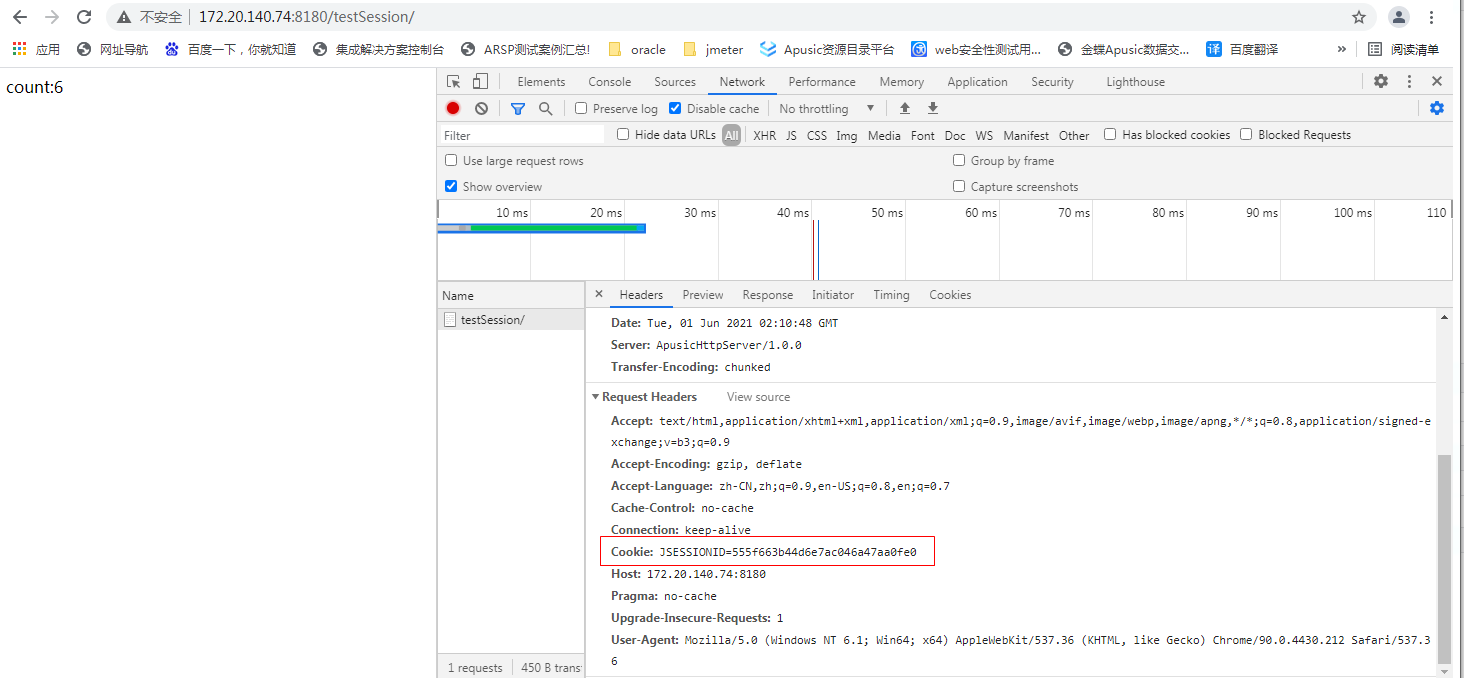Click the import HAR file icon
Screen dimensions: 1464x678
[905, 108]
